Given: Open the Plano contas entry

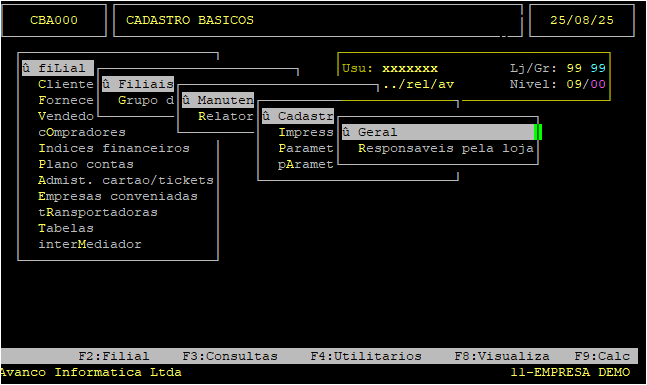Looking at the screenshot, I should click(86, 164).
